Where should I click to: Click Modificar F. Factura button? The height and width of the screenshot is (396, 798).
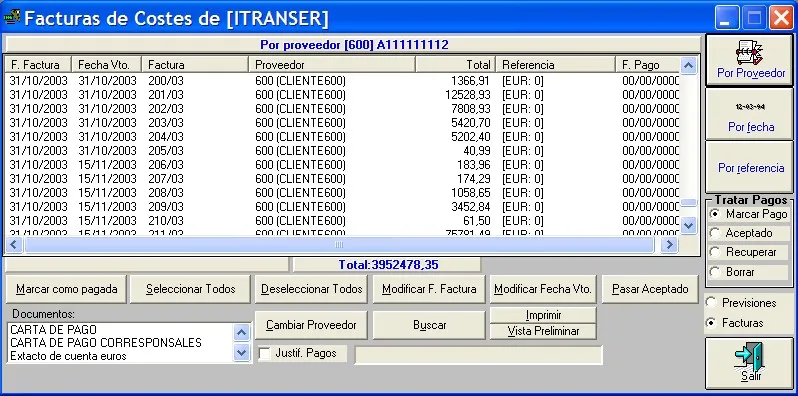coord(429,289)
